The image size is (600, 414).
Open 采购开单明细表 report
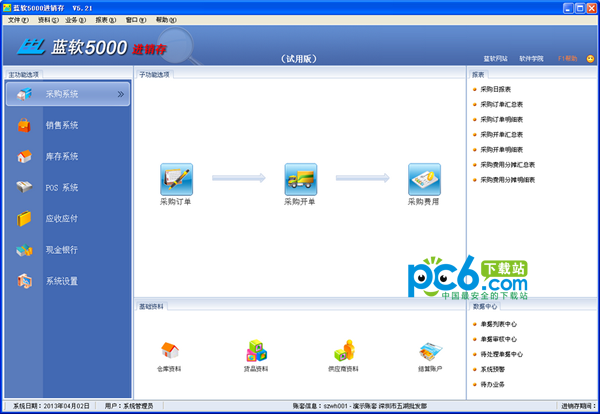[x=502, y=150]
